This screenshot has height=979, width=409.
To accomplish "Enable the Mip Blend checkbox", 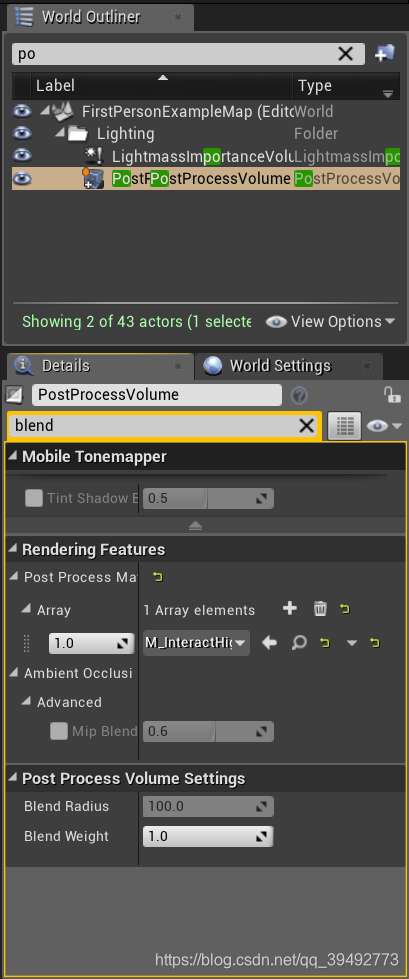I will (59, 731).
